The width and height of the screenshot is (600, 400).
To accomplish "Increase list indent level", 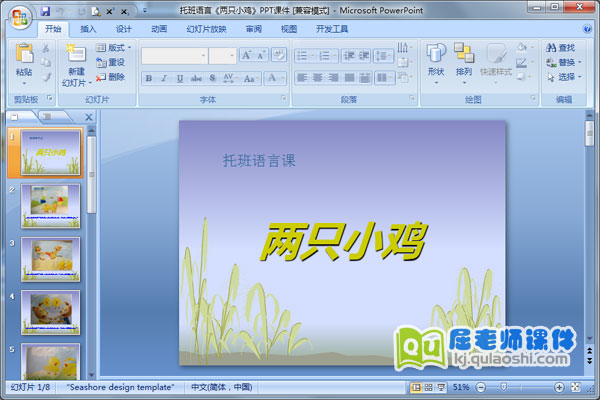I will point(364,56).
